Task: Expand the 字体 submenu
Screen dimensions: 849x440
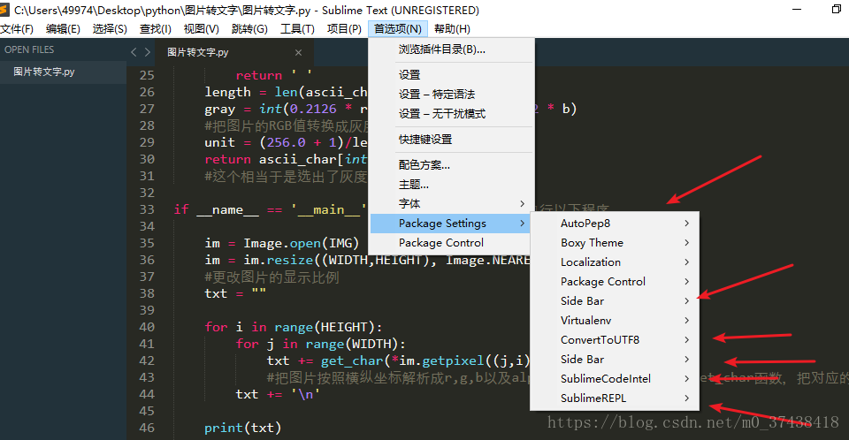Action: [x=452, y=203]
